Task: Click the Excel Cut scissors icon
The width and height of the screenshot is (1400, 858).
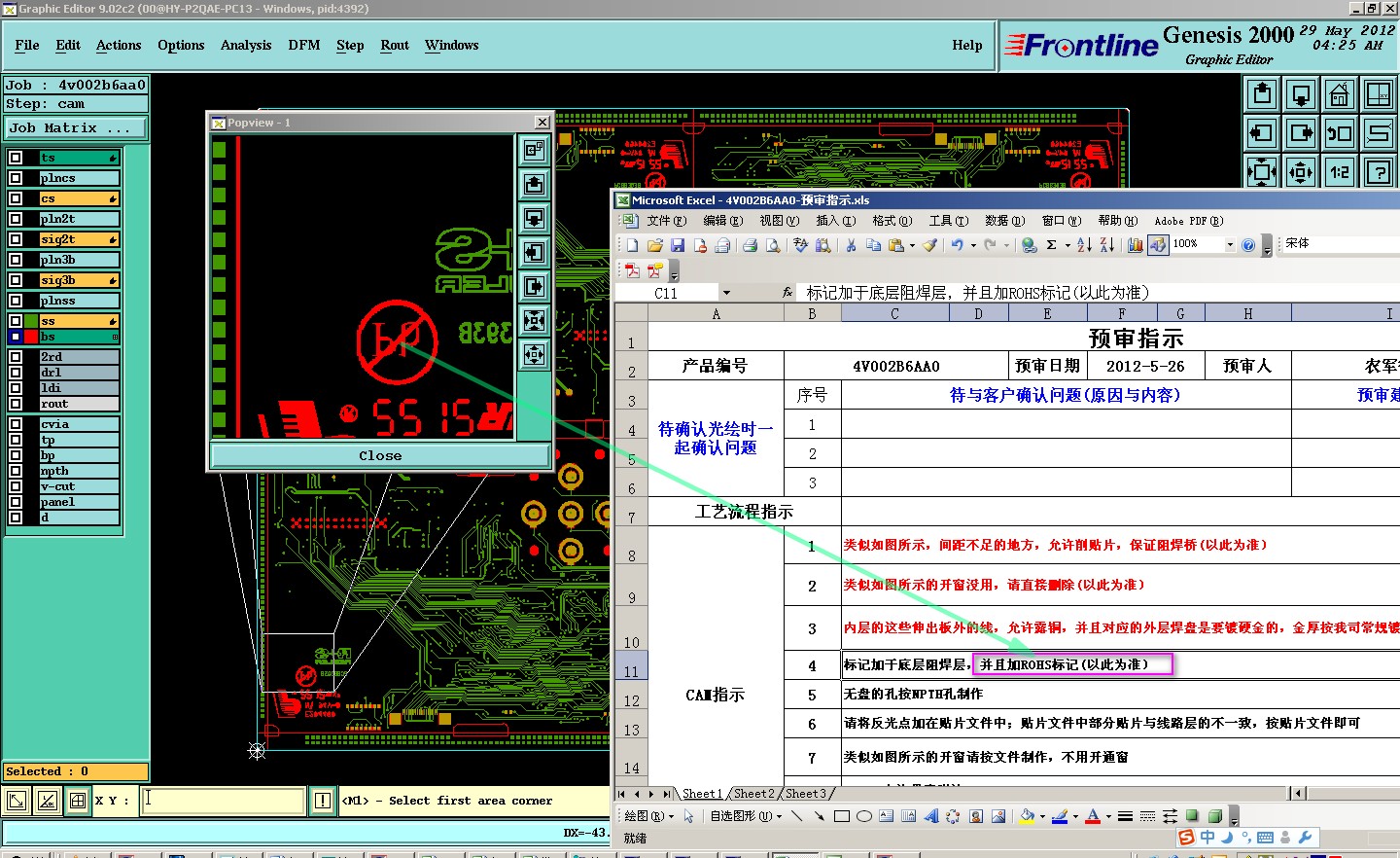Action: pyautogui.click(x=851, y=245)
